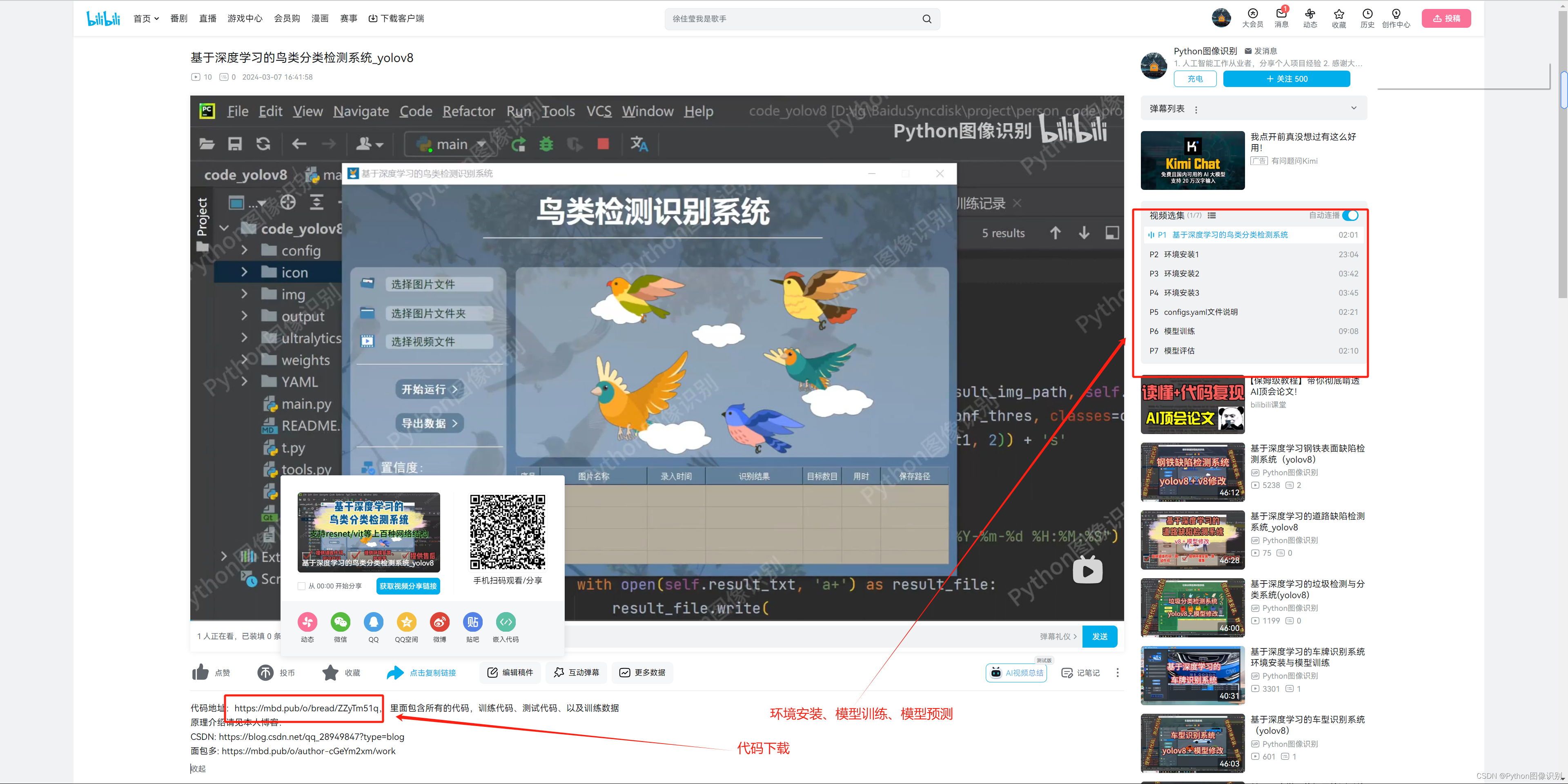The image size is (1568, 784).
Task: Click the 点赞 like icon
Action: click(201, 672)
